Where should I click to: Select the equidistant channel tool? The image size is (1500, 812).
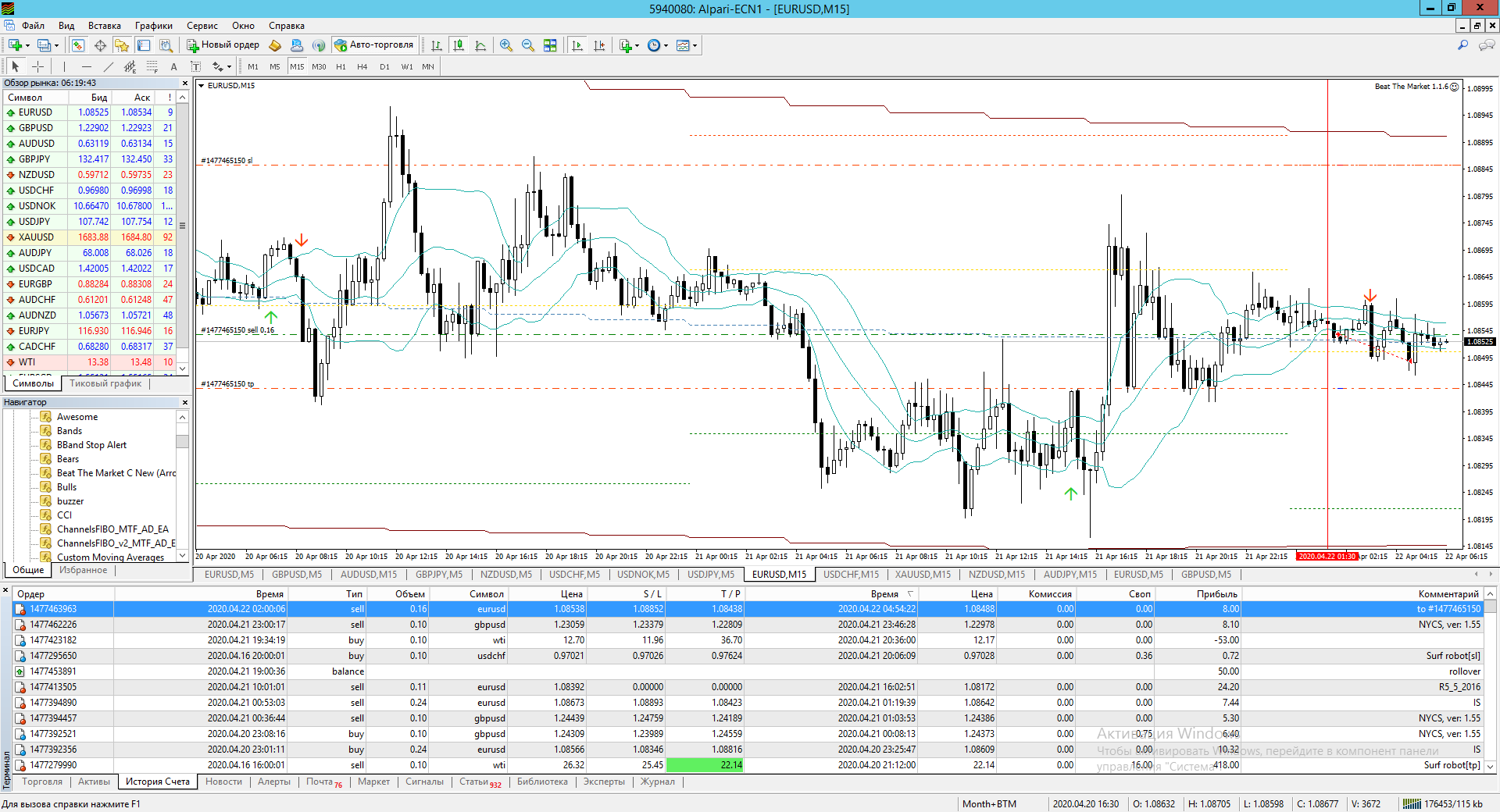tap(130, 66)
